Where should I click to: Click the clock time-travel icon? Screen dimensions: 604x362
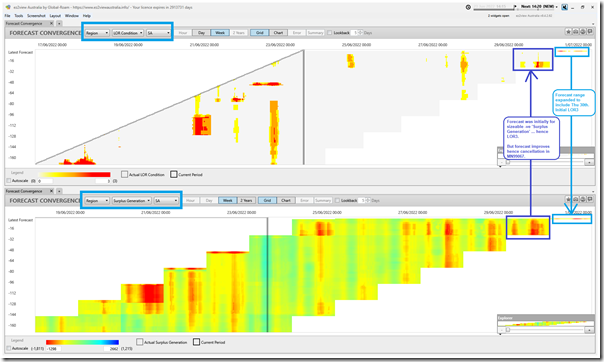pyautogui.click(x=468, y=7)
